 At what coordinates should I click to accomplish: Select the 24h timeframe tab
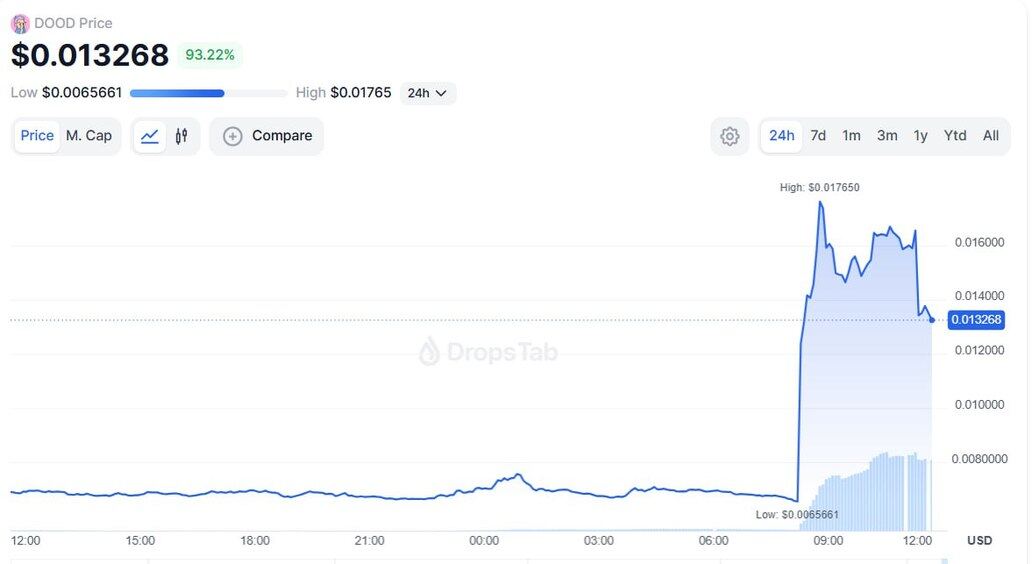[x=782, y=136]
